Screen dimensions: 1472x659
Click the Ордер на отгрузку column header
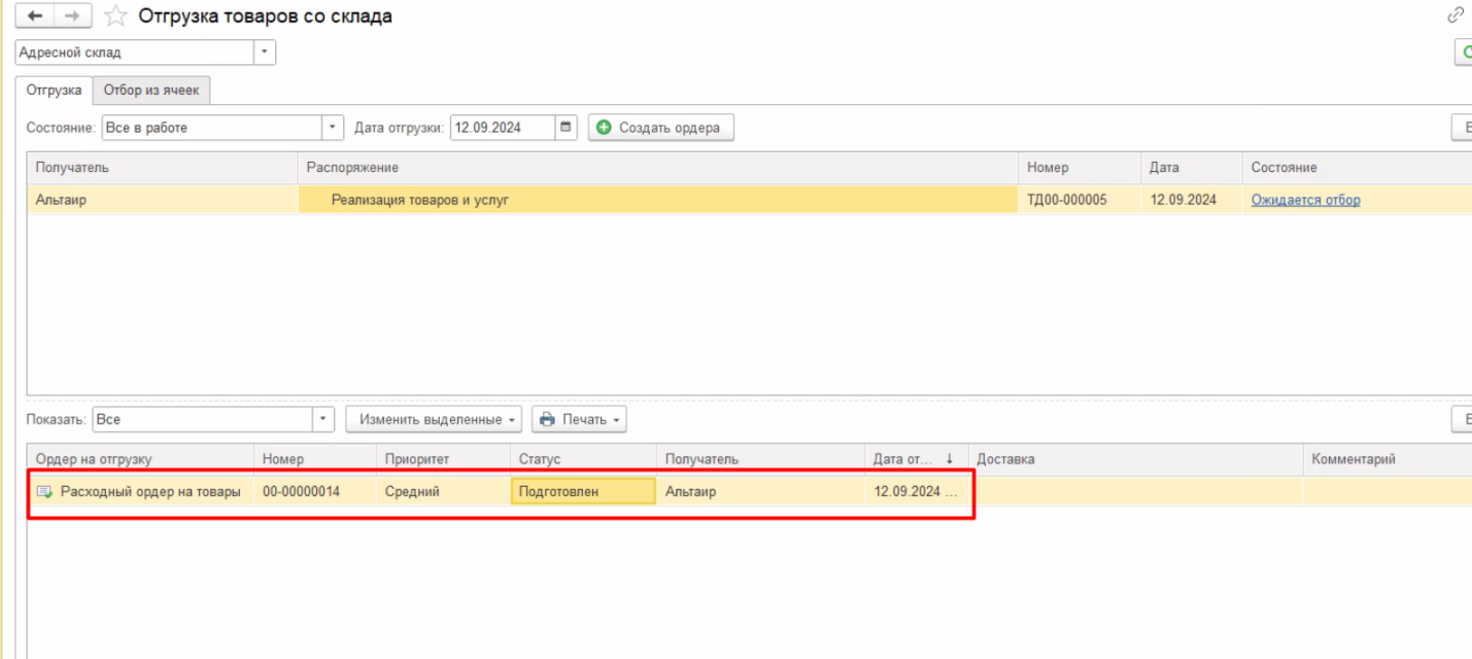pyautogui.click(x=140, y=459)
